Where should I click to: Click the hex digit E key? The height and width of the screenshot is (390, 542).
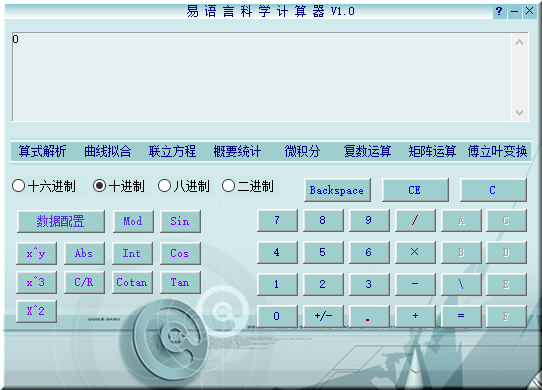click(x=506, y=284)
